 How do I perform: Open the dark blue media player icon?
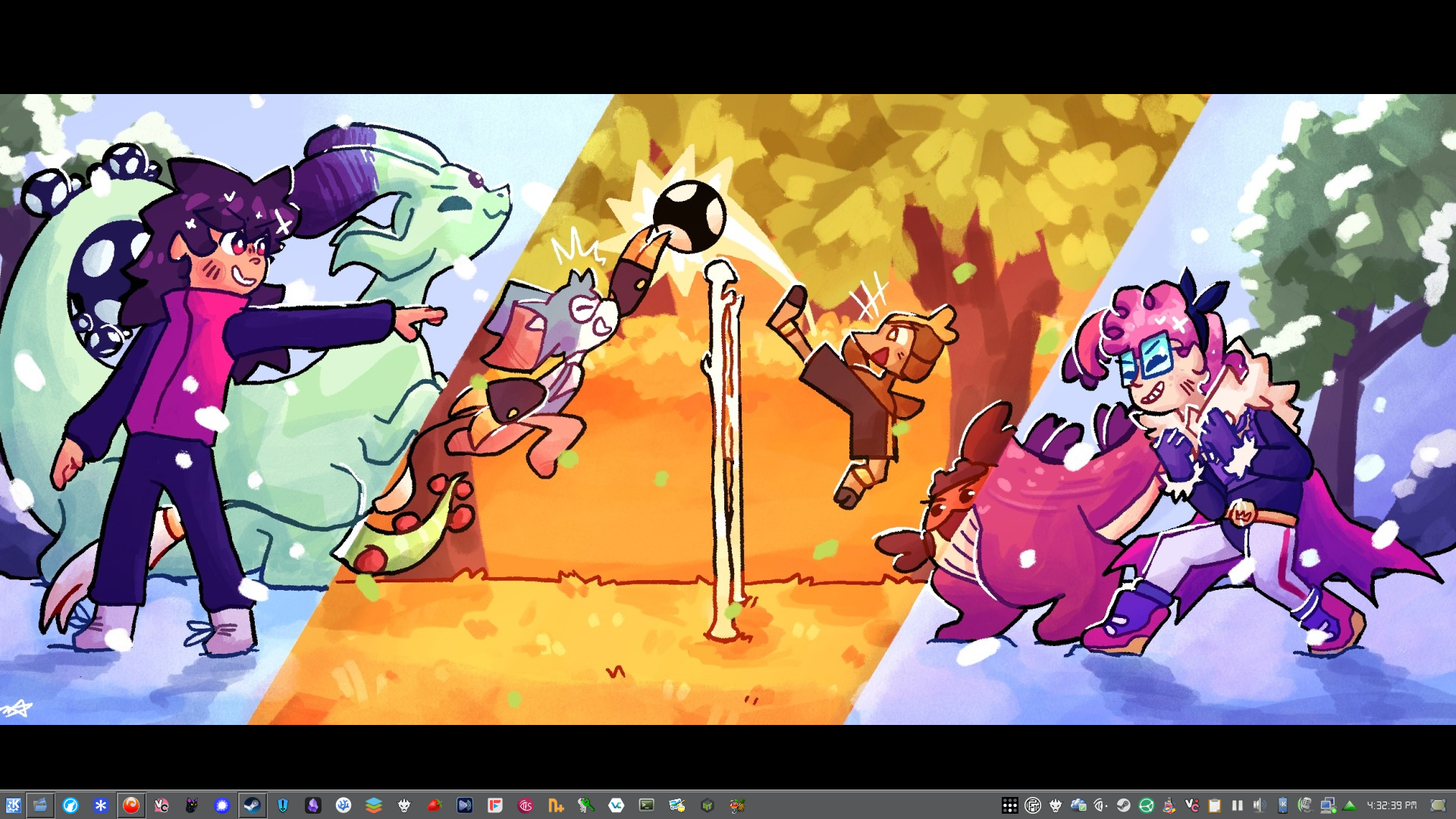click(x=465, y=805)
